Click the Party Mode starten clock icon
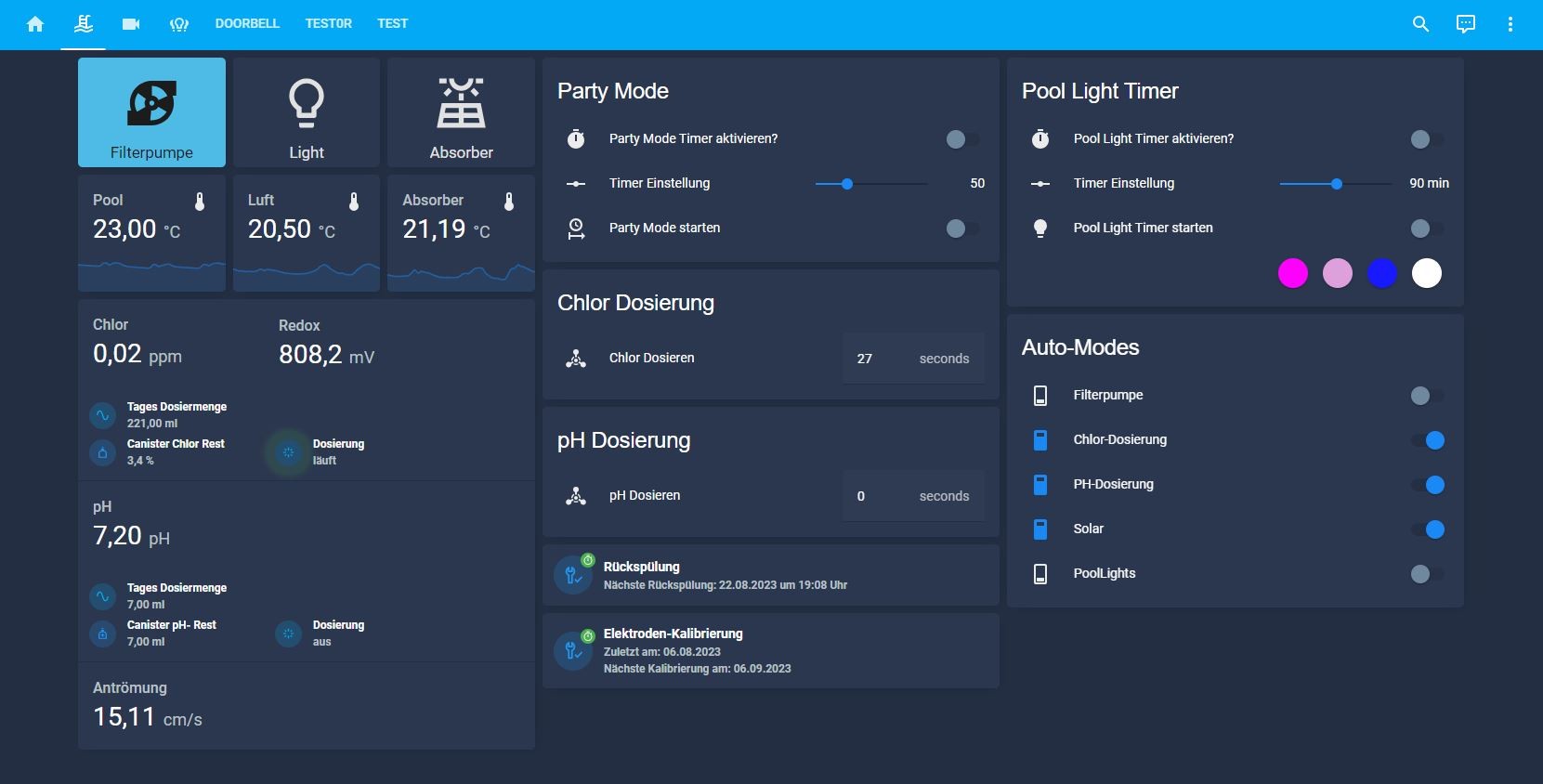The image size is (1543, 784). pyautogui.click(x=576, y=229)
